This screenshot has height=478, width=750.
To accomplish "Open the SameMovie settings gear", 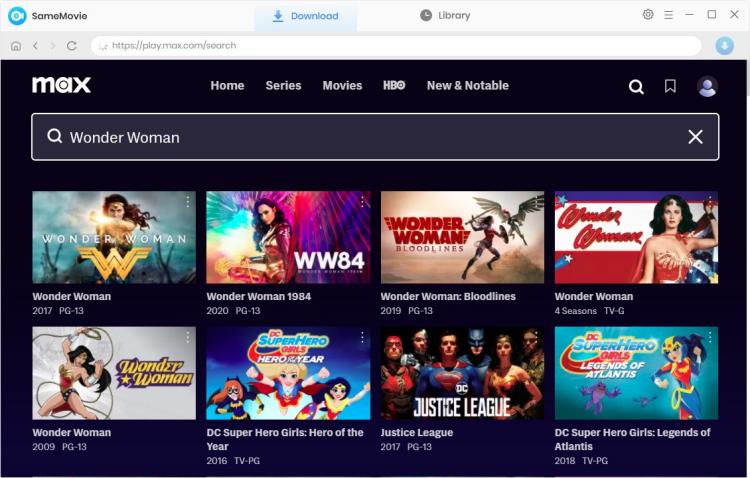I will pyautogui.click(x=648, y=14).
